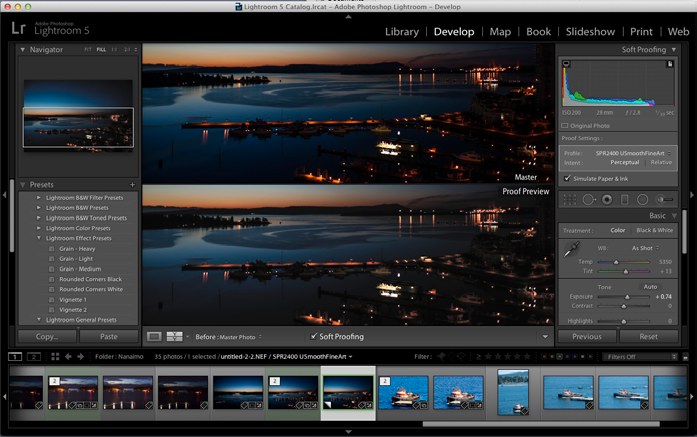Click the Exposure slider handle
This screenshot has height=437, width=697.
coord(627,297)
